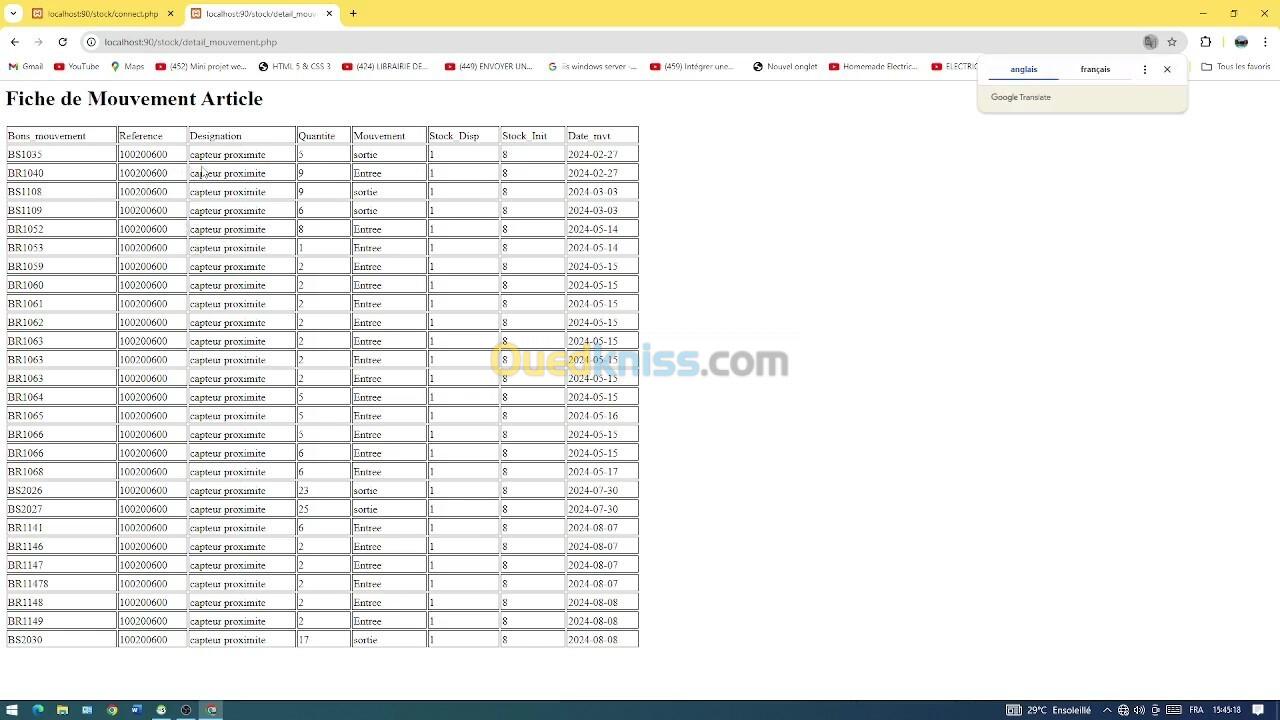This screenshot has height=720, width=1280.
Task: Open the YouTube bookmark
Action: point(77,67)
